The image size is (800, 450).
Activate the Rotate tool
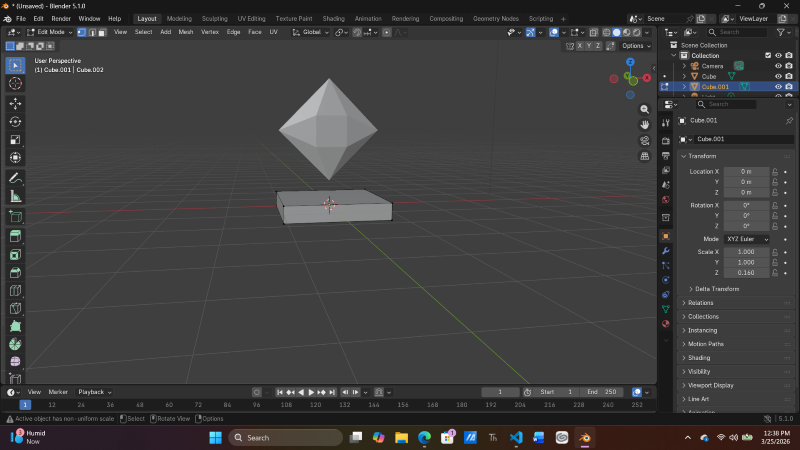15,121
